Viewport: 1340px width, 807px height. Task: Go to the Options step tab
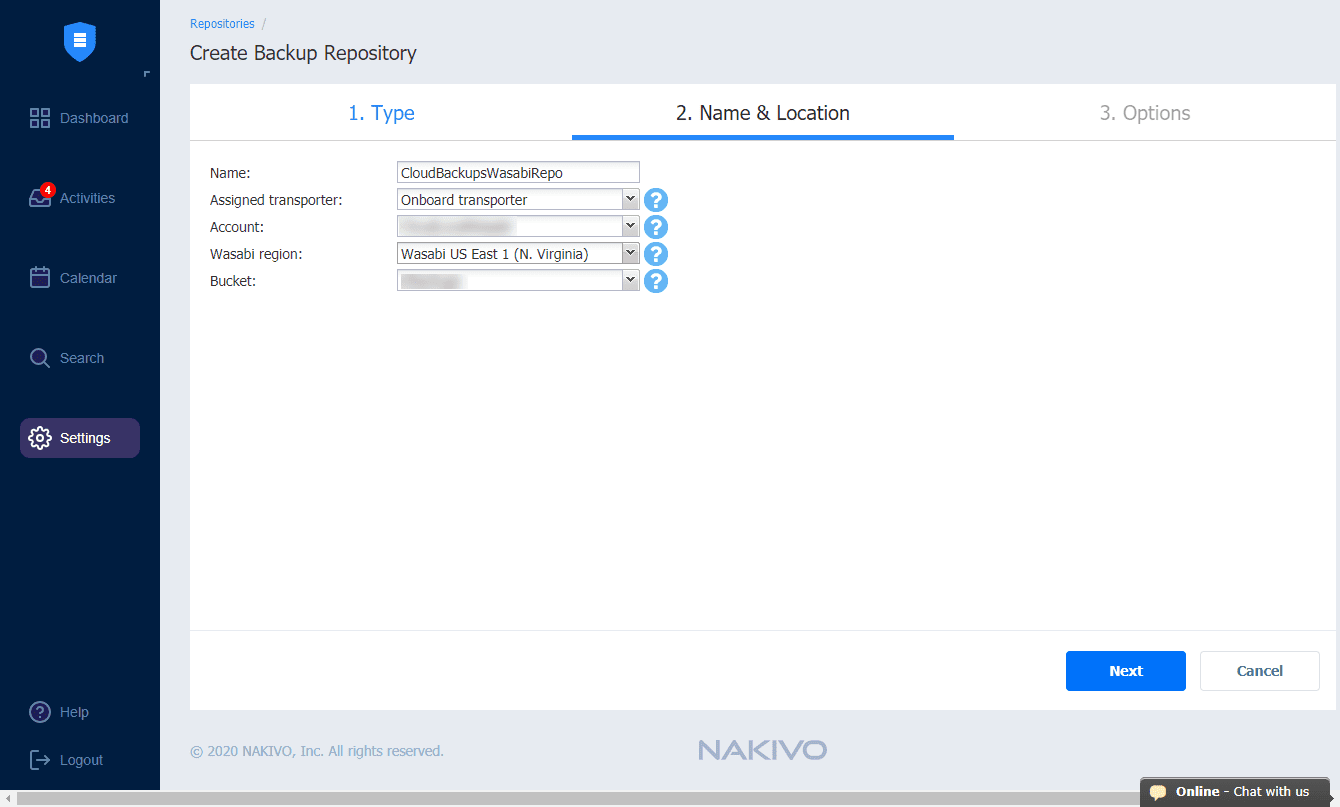pyautogui.click(x=1145, y=113)
